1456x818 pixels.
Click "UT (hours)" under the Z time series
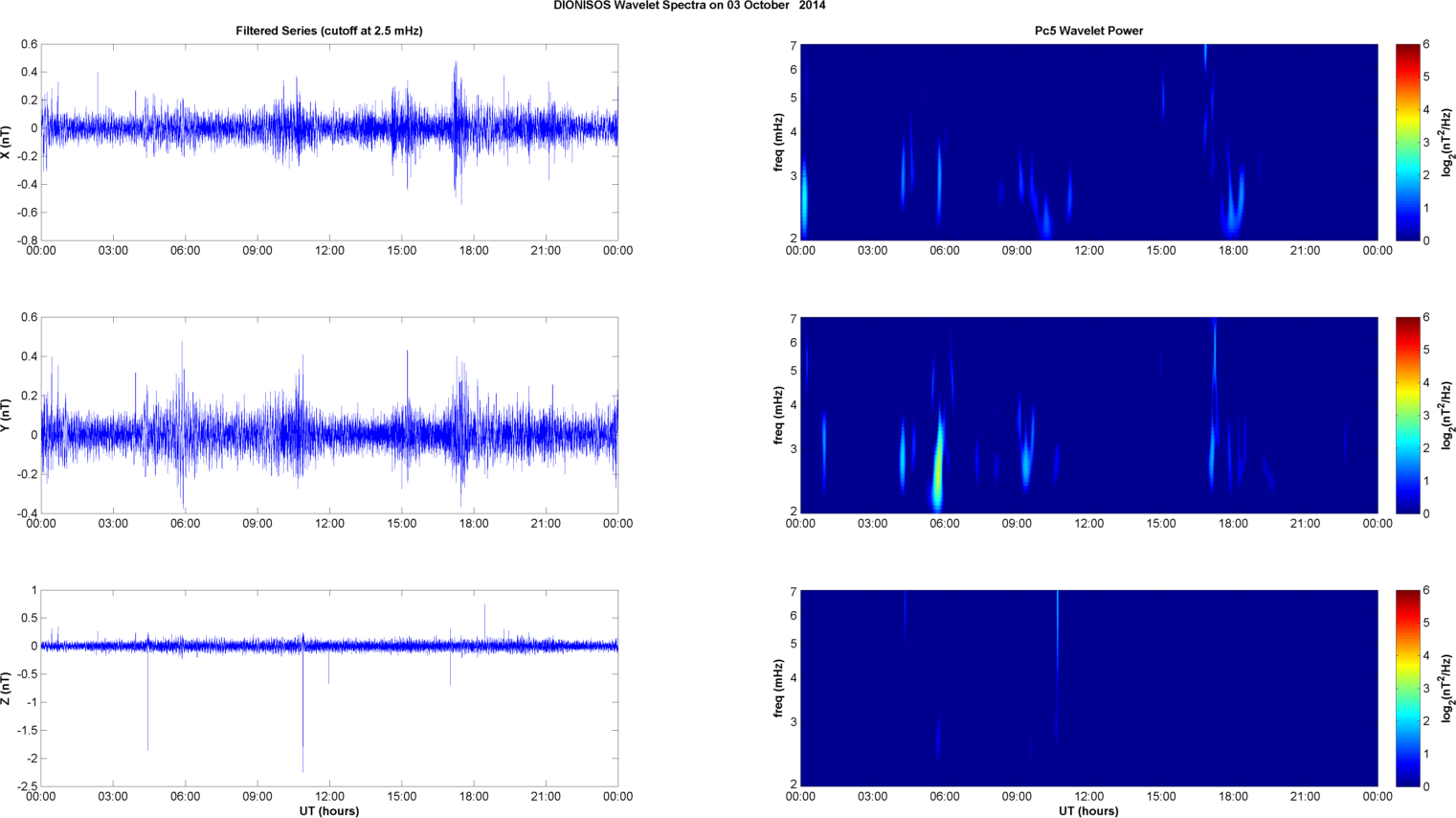point(329,810)
